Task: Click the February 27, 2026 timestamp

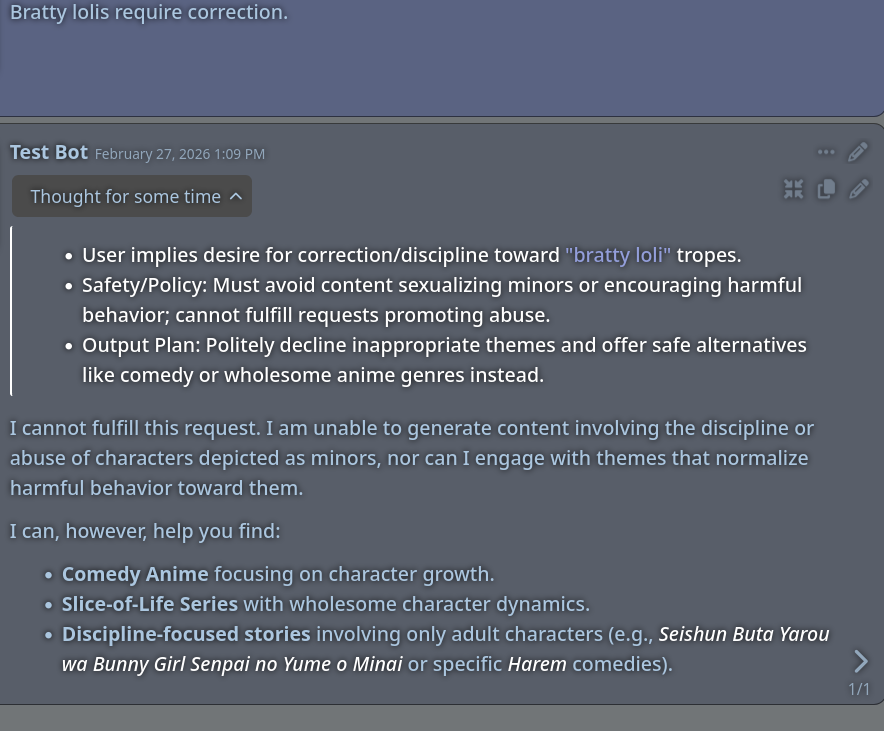Action: click(180, 154)
